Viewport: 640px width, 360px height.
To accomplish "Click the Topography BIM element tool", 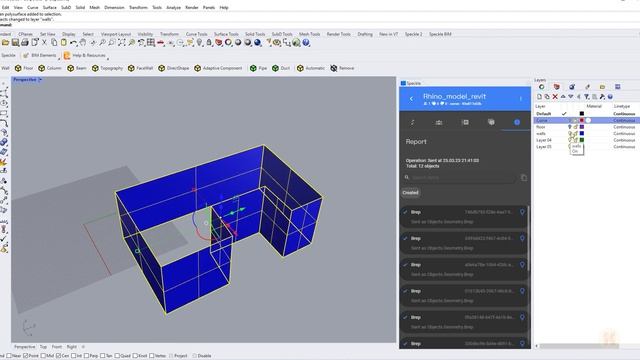I will pyautogui.click(x=107, y=68).
